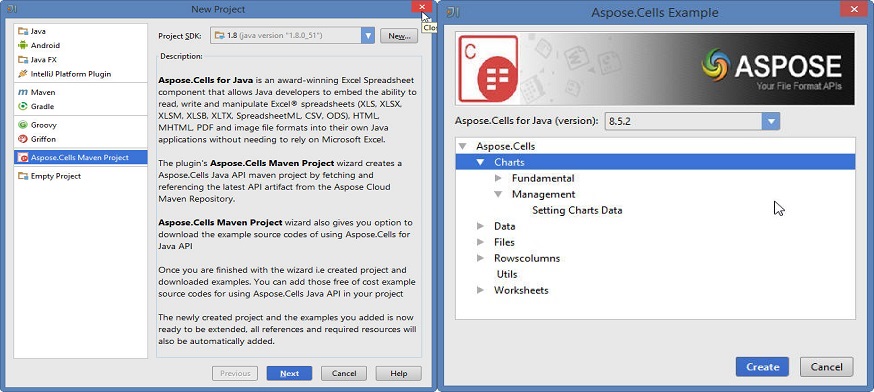The image size is (874, 392).
Task: Select the Fundamental tree item
Action: pyautogui.click(x=543, y=178)
